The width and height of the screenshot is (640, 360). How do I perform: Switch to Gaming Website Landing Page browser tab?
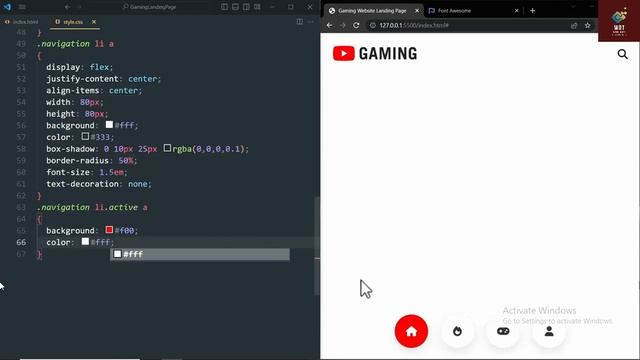(x=372, y=11)
